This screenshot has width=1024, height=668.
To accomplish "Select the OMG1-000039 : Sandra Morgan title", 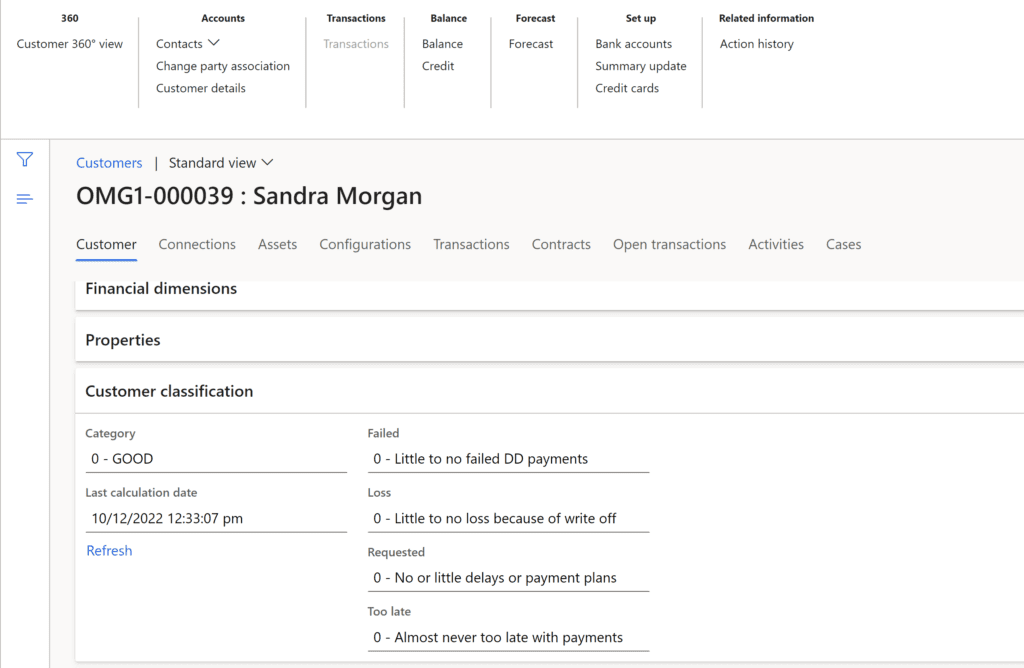I will 249,196.
